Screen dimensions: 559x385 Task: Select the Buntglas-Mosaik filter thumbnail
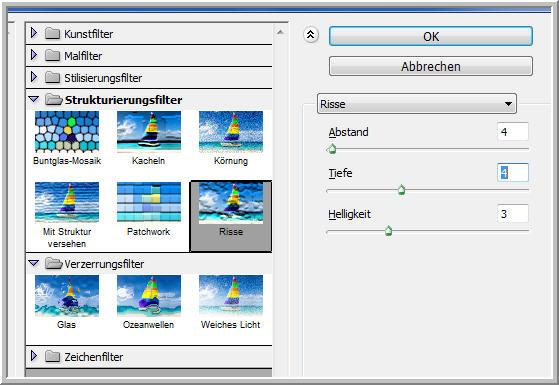click(x=67, y=132)
